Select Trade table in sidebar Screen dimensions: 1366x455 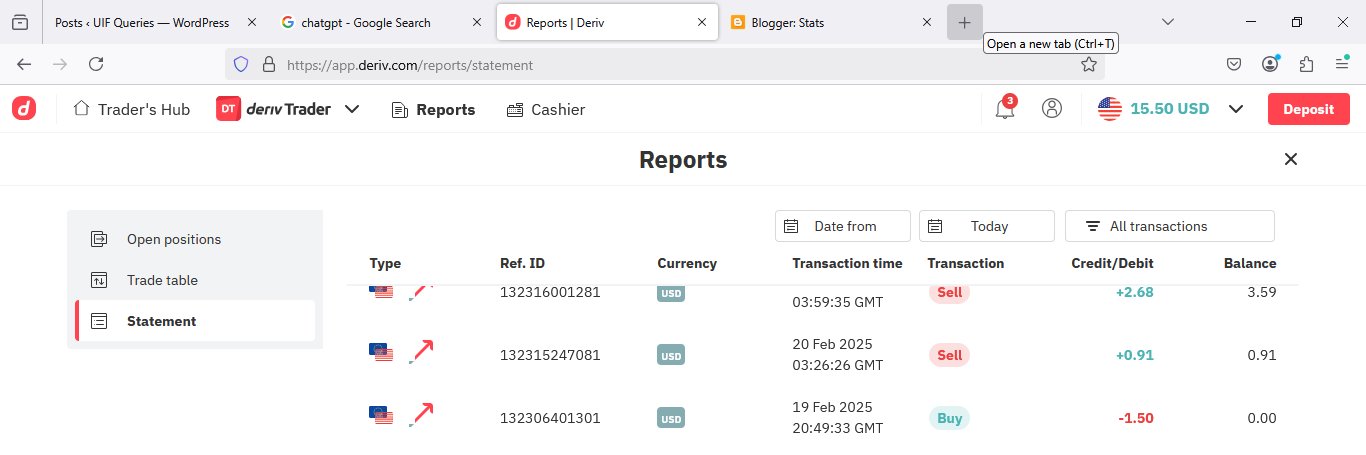pos(195,280)
